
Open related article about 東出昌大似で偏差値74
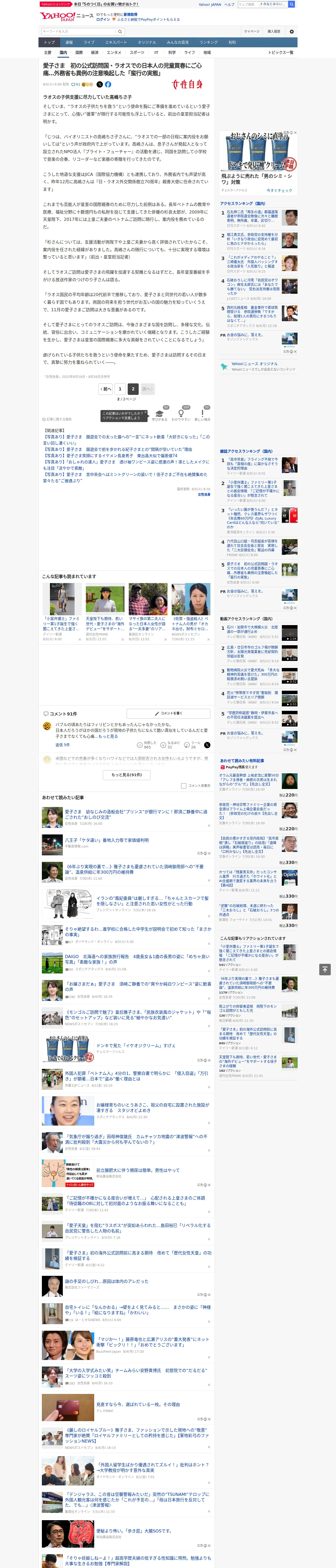[x=110, y=455]
